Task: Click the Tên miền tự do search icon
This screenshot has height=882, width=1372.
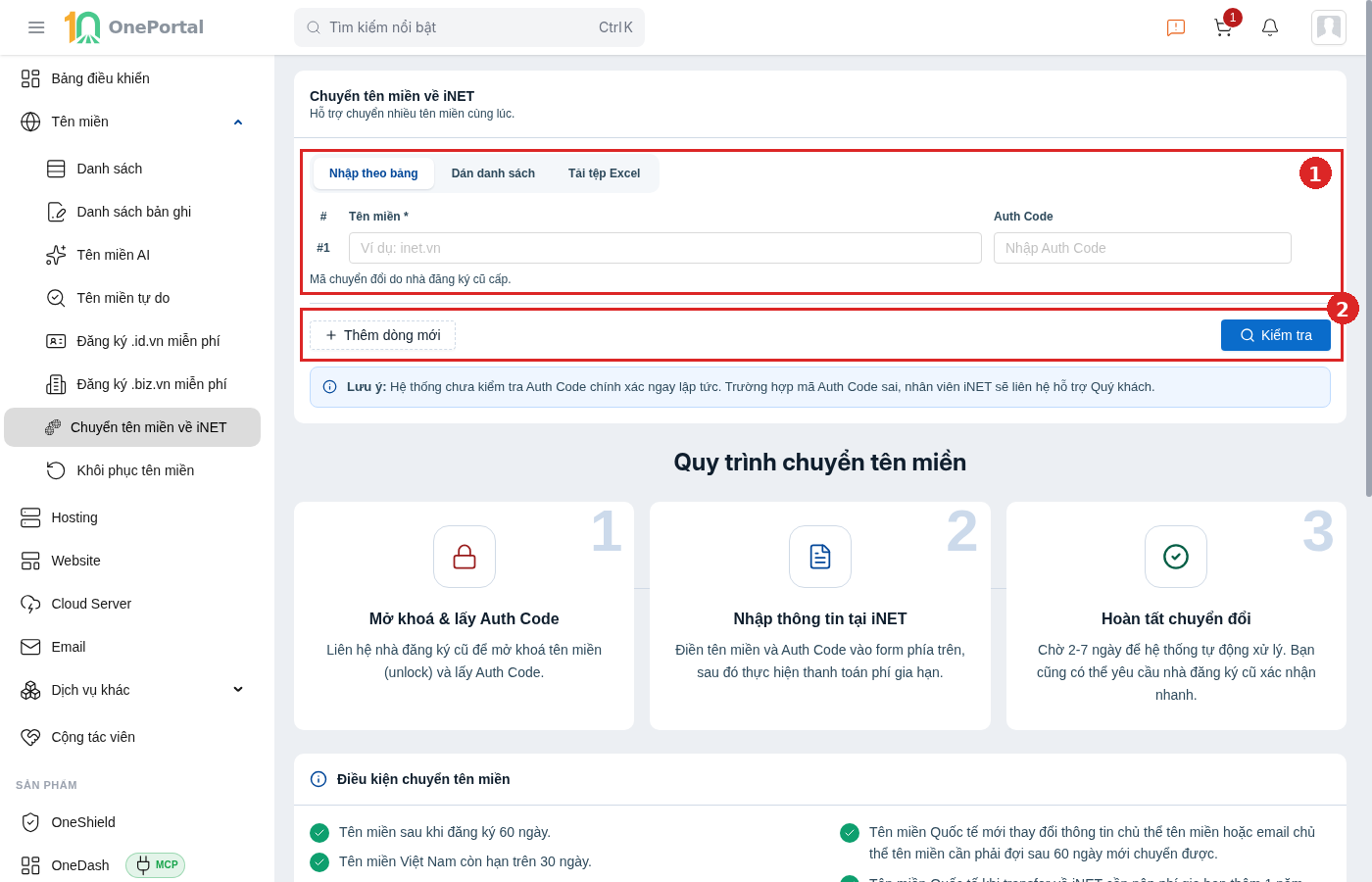Action: (56, 298)
